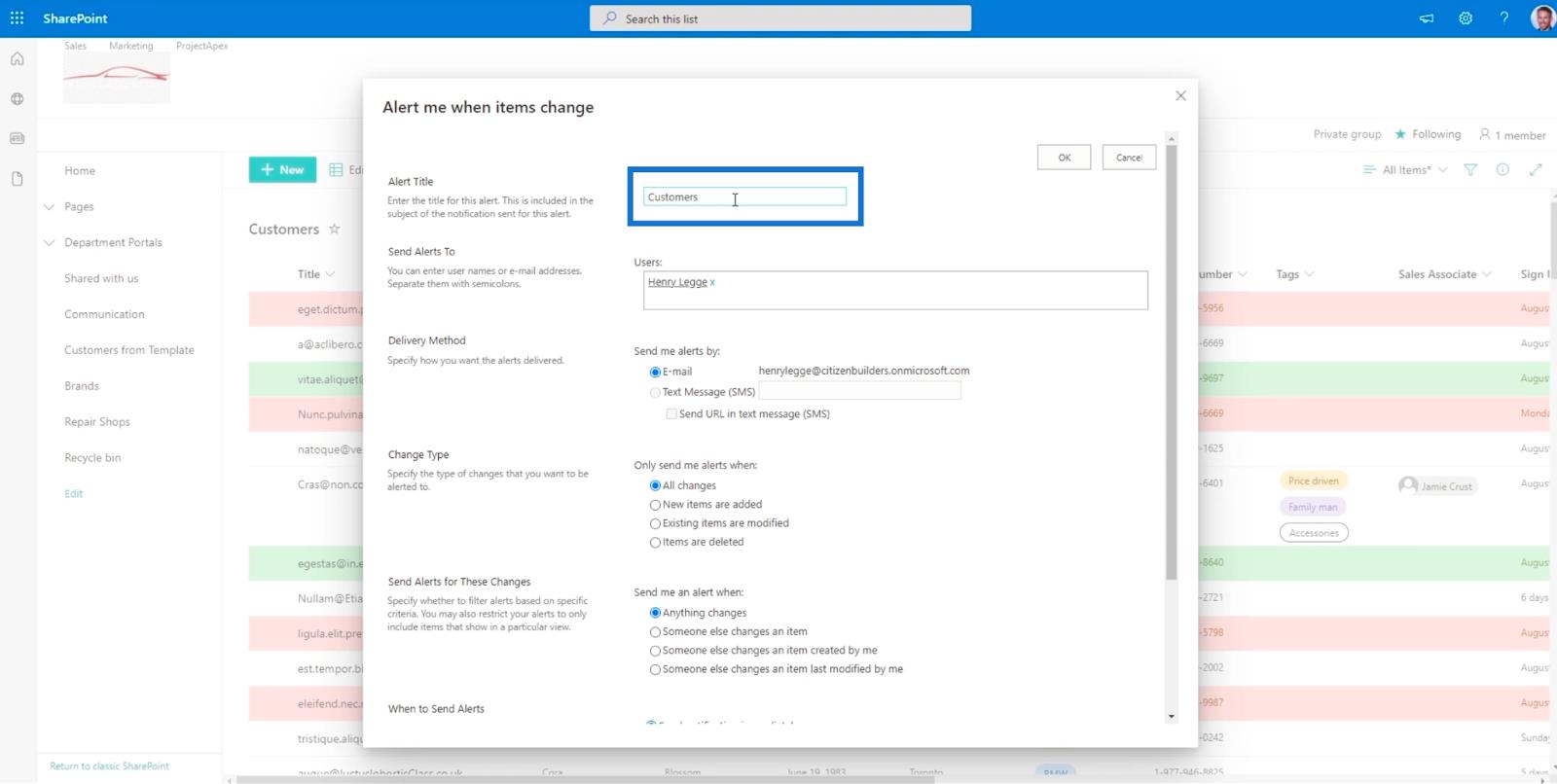
Task: Expand list to full screen icon
Action: pyautogui.click(x=1536, y=169)
